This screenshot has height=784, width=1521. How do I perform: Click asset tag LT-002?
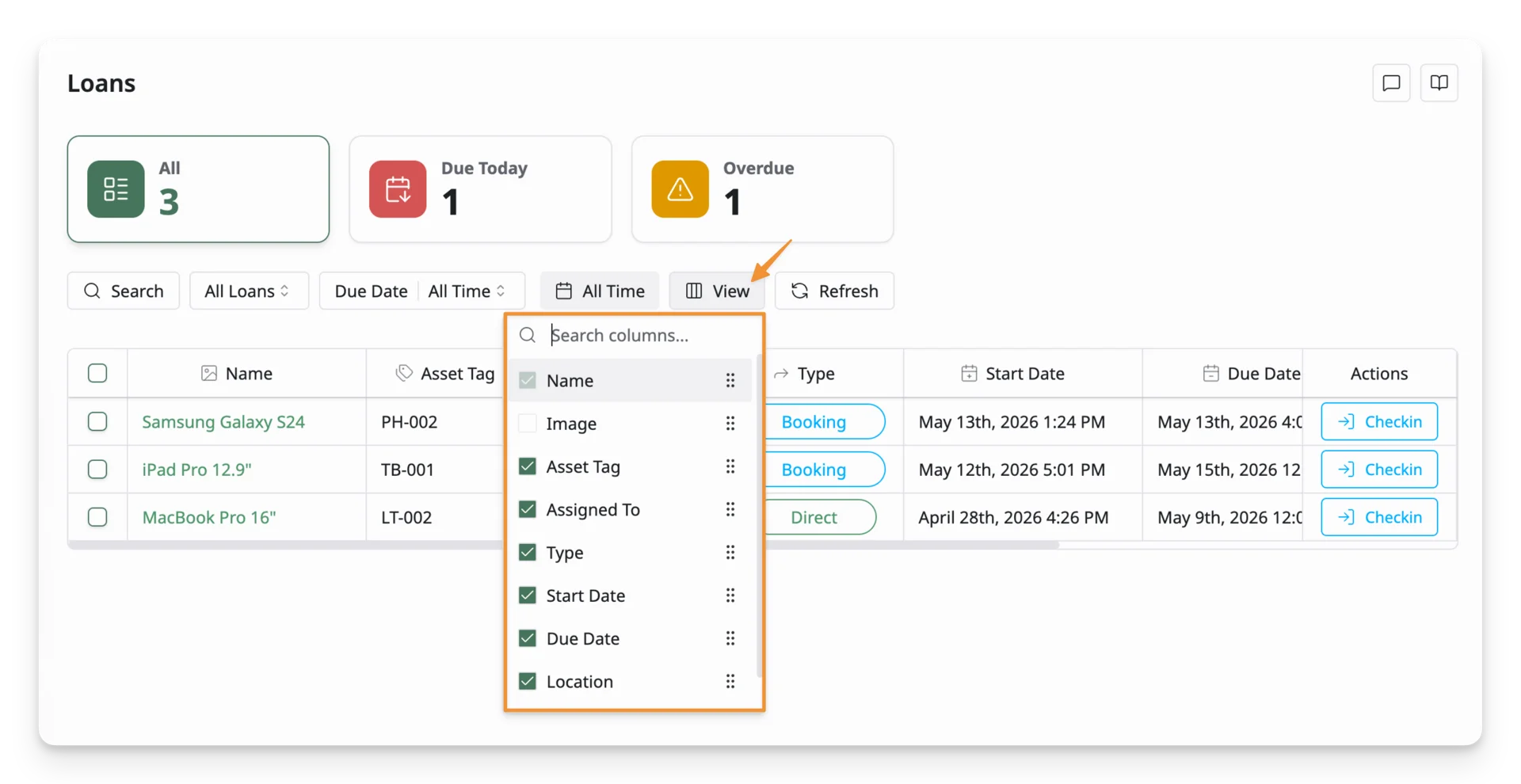(406, 517)
